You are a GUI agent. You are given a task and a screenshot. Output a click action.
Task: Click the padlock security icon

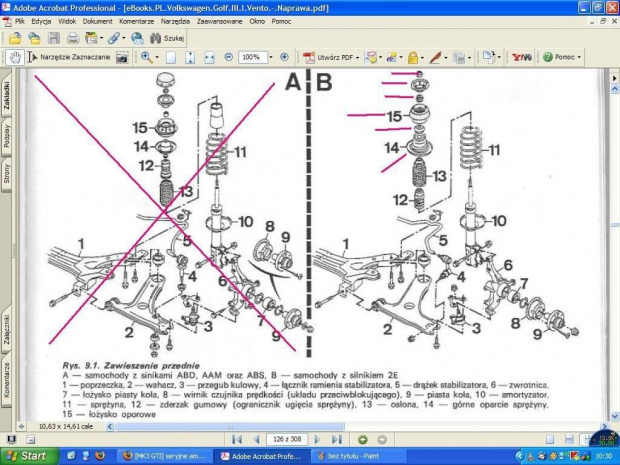[413, 58]
